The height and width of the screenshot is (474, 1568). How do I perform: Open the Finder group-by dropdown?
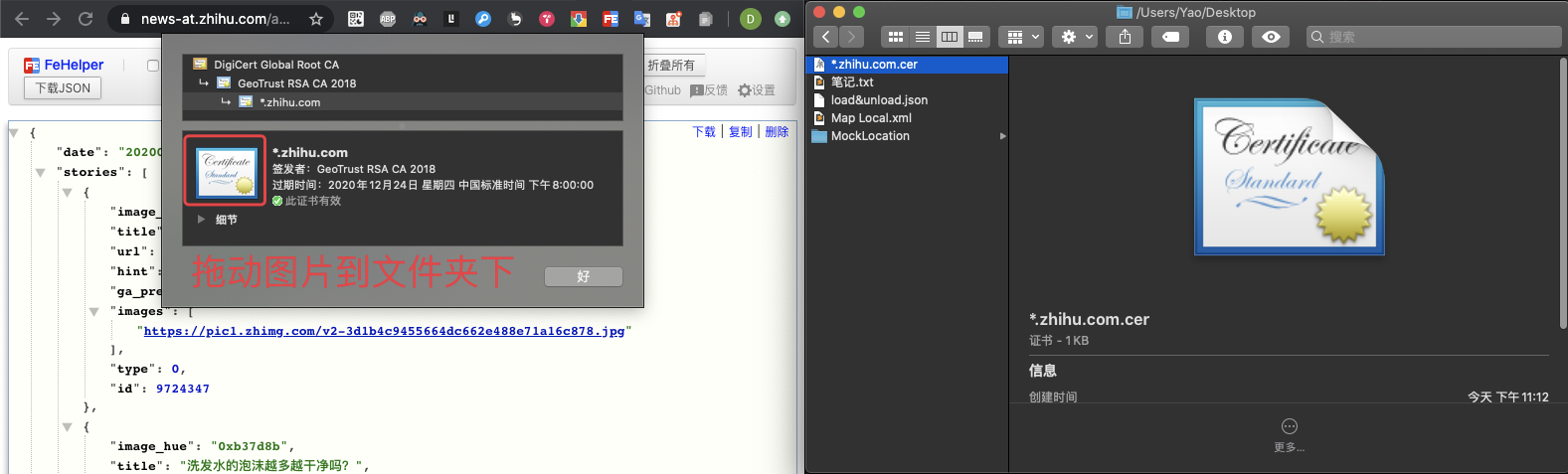click(x=1022, y=37)
